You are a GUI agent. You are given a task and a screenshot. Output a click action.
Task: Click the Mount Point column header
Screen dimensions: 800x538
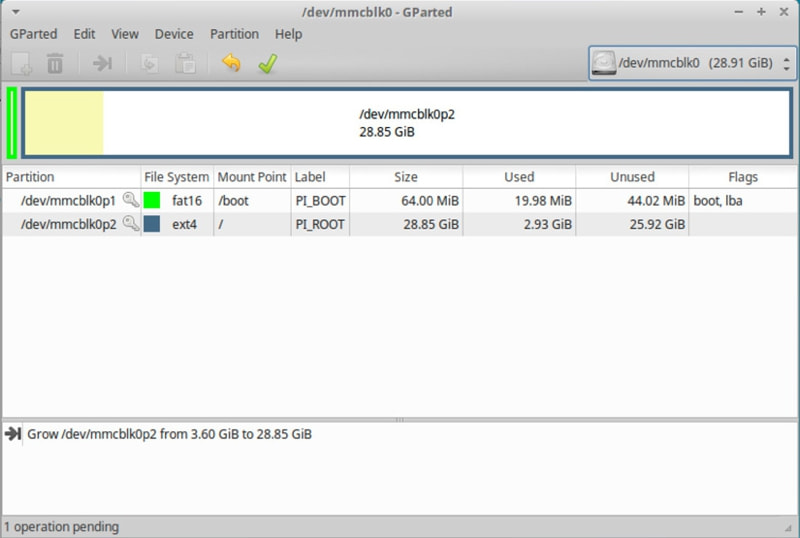(252, 177)
